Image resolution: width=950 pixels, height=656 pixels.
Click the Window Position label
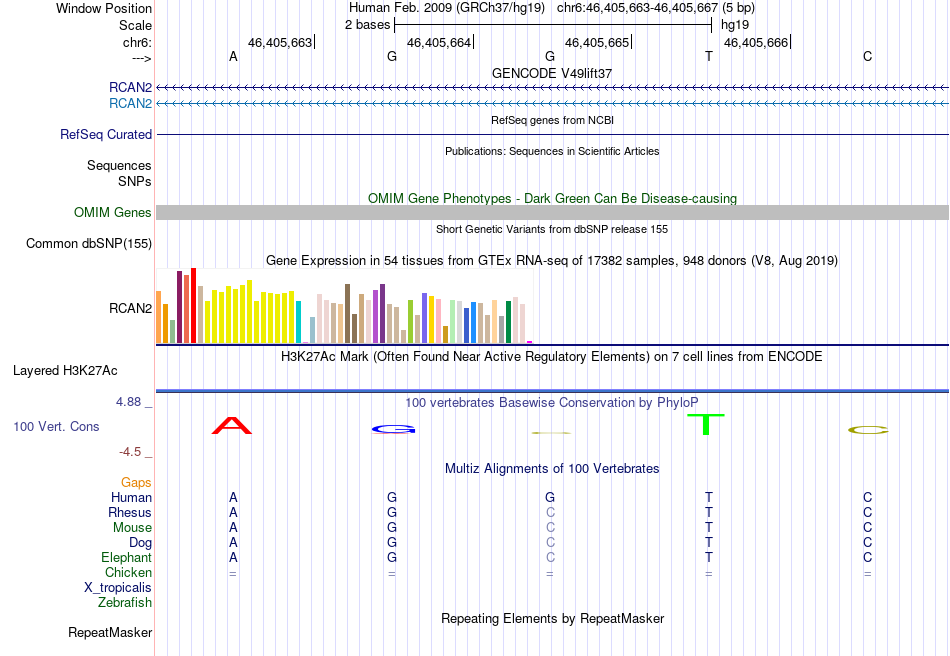(x=104, y=8)
